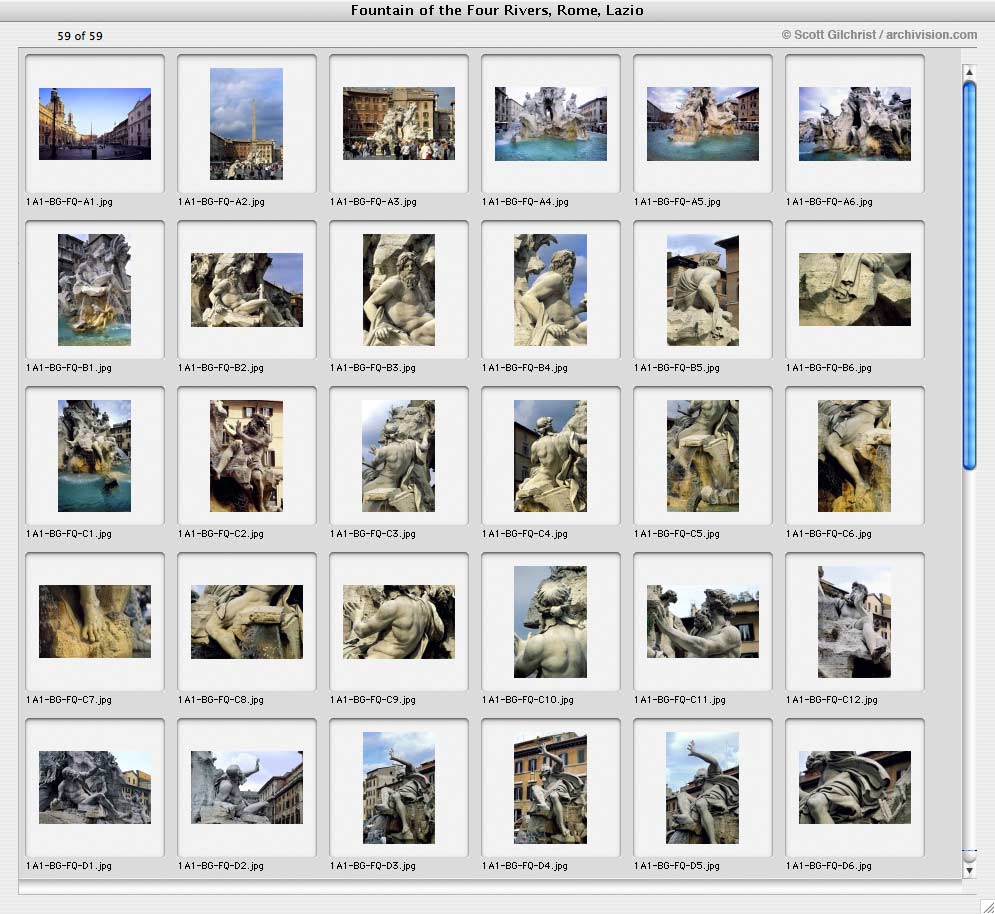Open thumbnail image for 1A1-BG-FQ-C4.jpg
This screenshot has width=995, height=914.
[550, 456]
